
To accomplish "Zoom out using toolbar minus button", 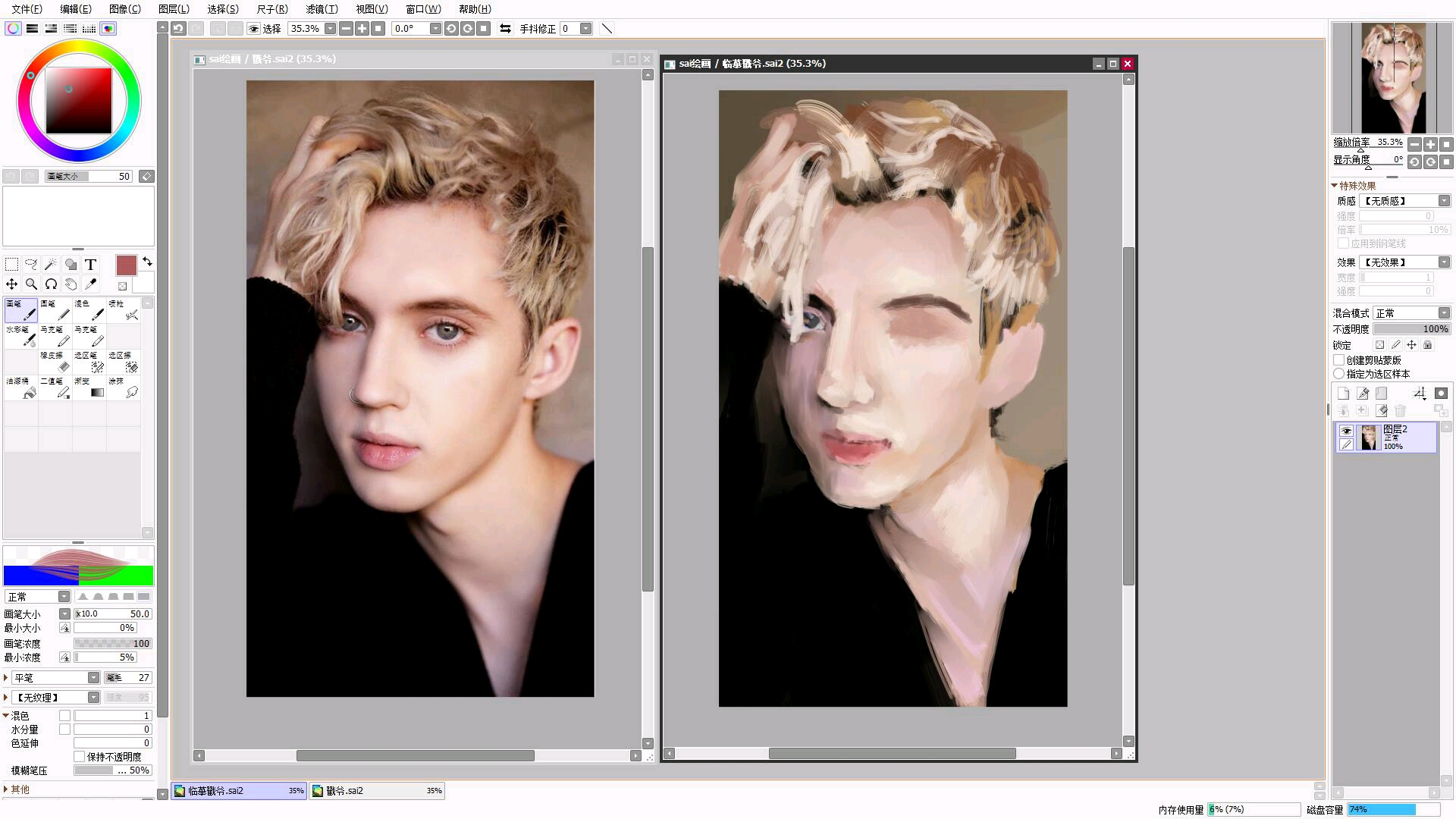I will (x=346, y=28).
